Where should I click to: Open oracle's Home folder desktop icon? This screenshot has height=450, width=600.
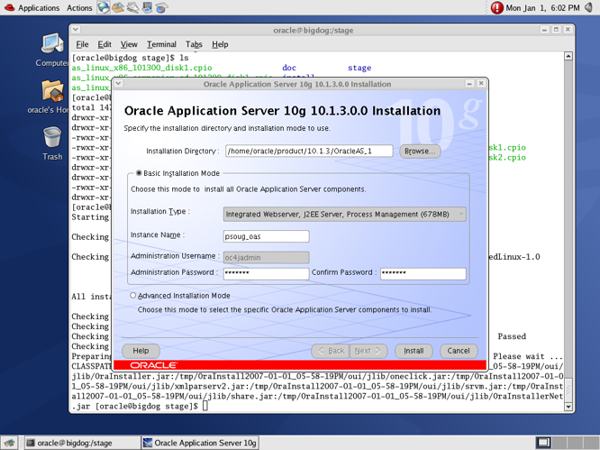click(52, 97)
